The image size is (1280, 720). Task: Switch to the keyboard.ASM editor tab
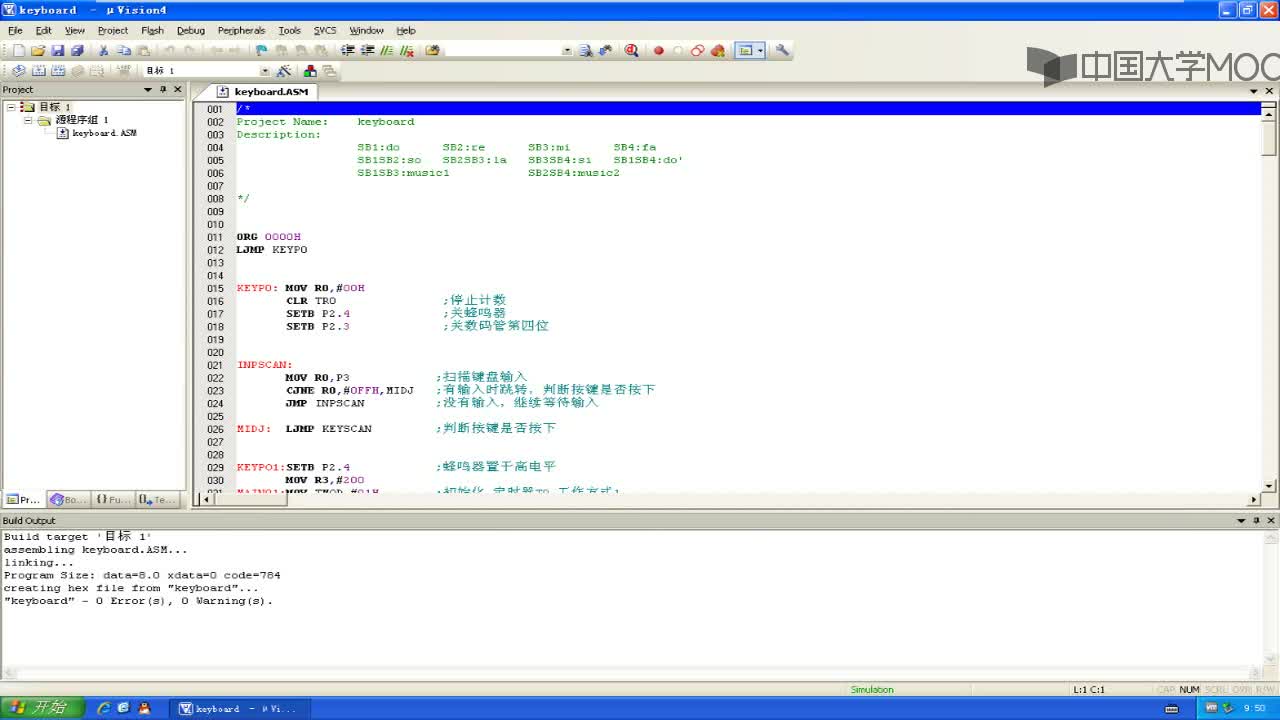pyautogui.click(x=264, y=92)
